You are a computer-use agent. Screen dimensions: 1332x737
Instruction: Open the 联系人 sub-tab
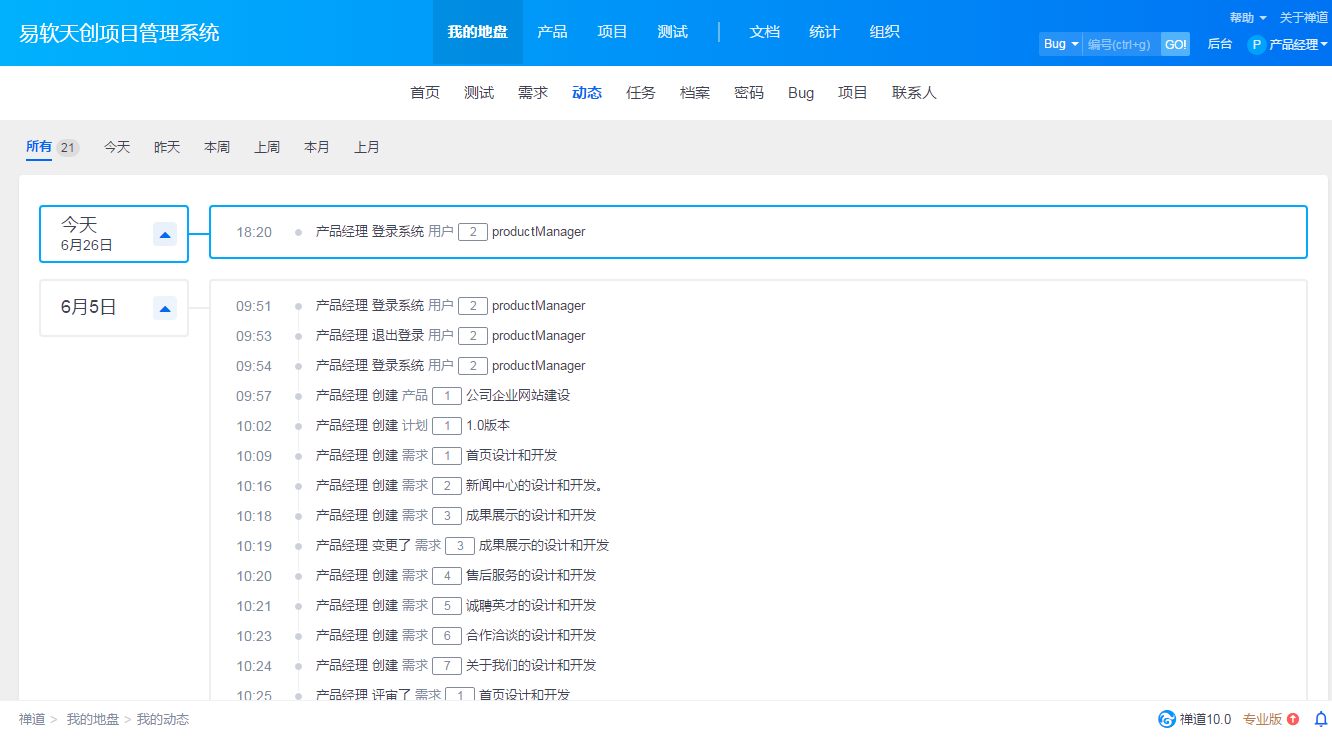[x=915, y=93]
